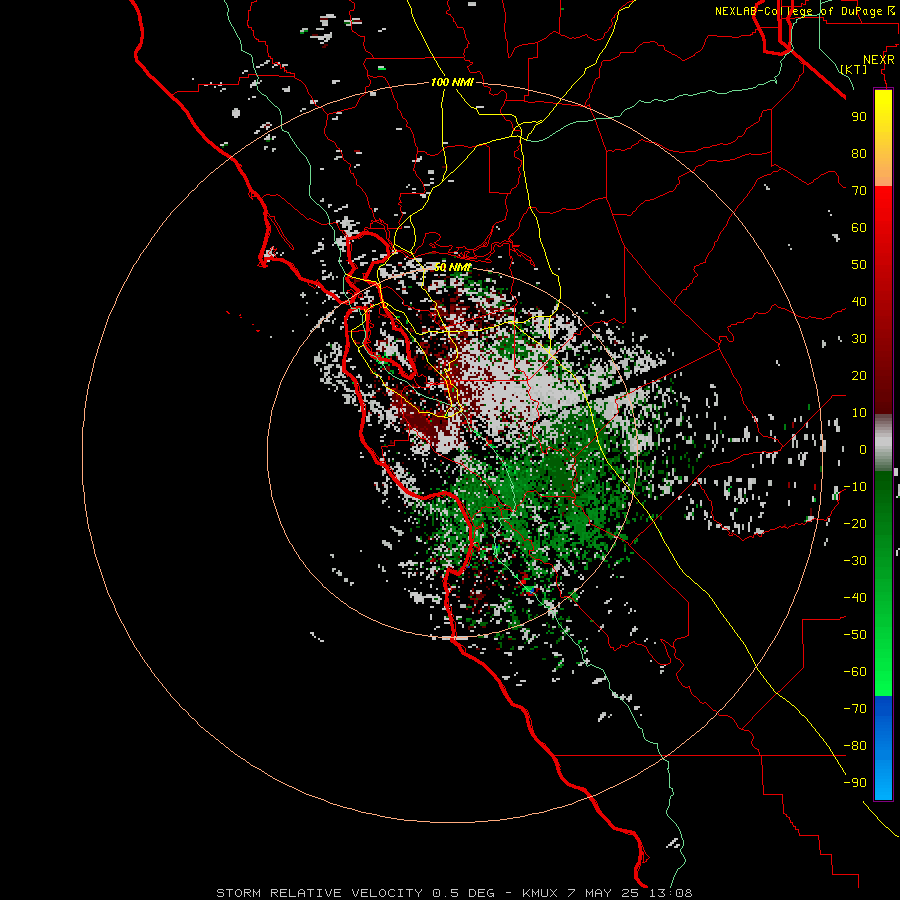Click the legend value -80
900x900 pixels.
click(855, 746)
